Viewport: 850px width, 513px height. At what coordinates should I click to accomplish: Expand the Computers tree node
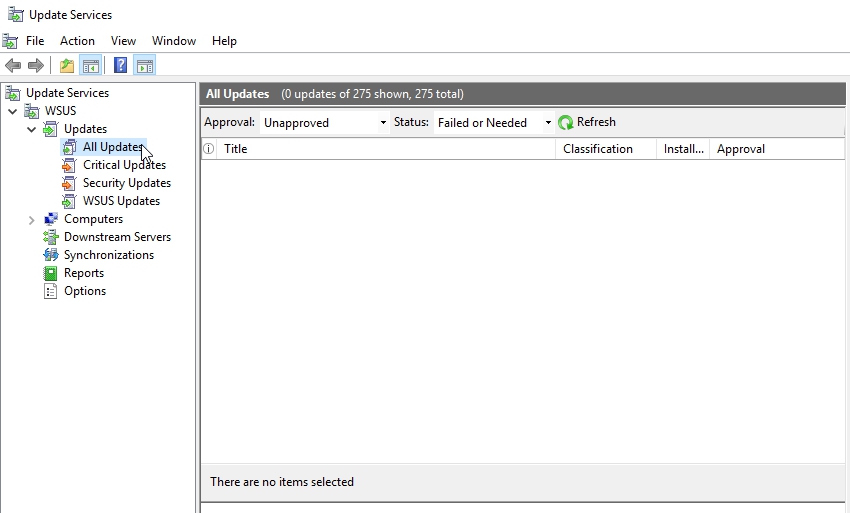click(31, 220)
